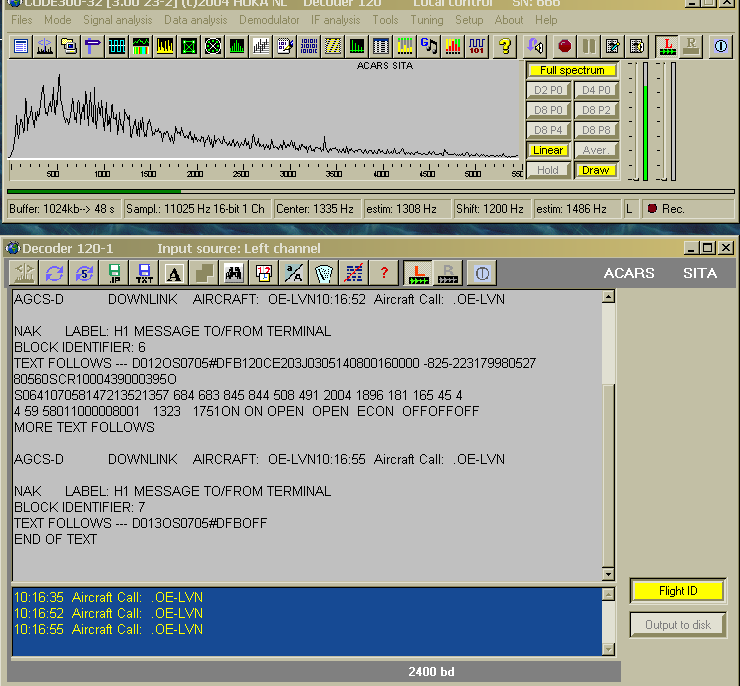Click the green audio level meter
This screenshot has height=686, width=740.
coord(645,122)
